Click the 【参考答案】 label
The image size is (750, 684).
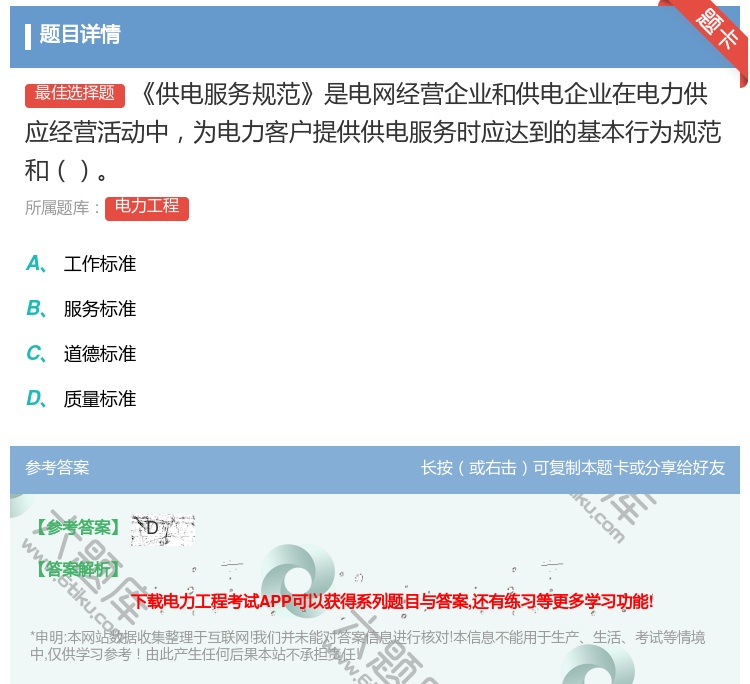78,528
